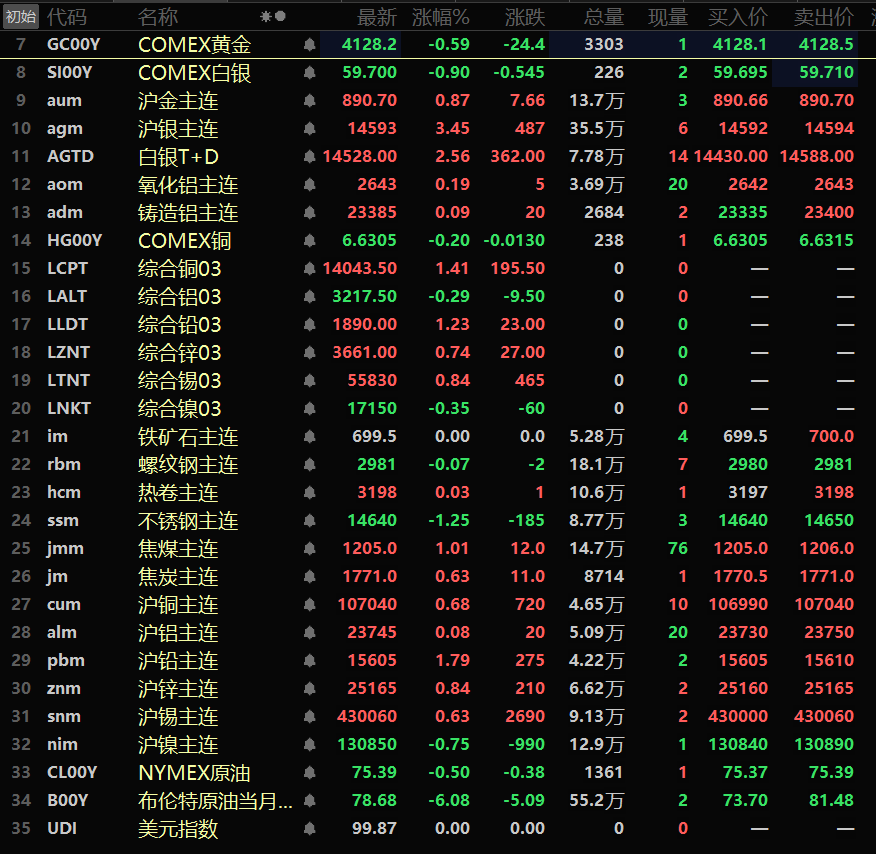
Task: Select the 沪铅主连 row name
Action: coord(178,661)
